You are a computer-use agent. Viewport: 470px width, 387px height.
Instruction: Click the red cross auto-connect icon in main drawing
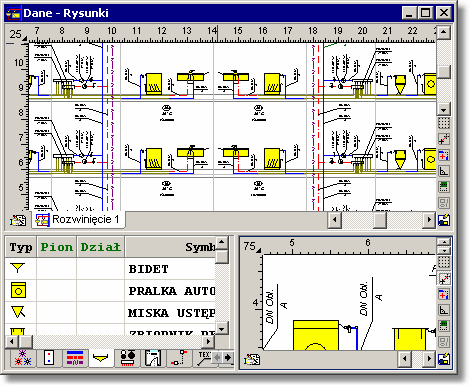point(444,155)
